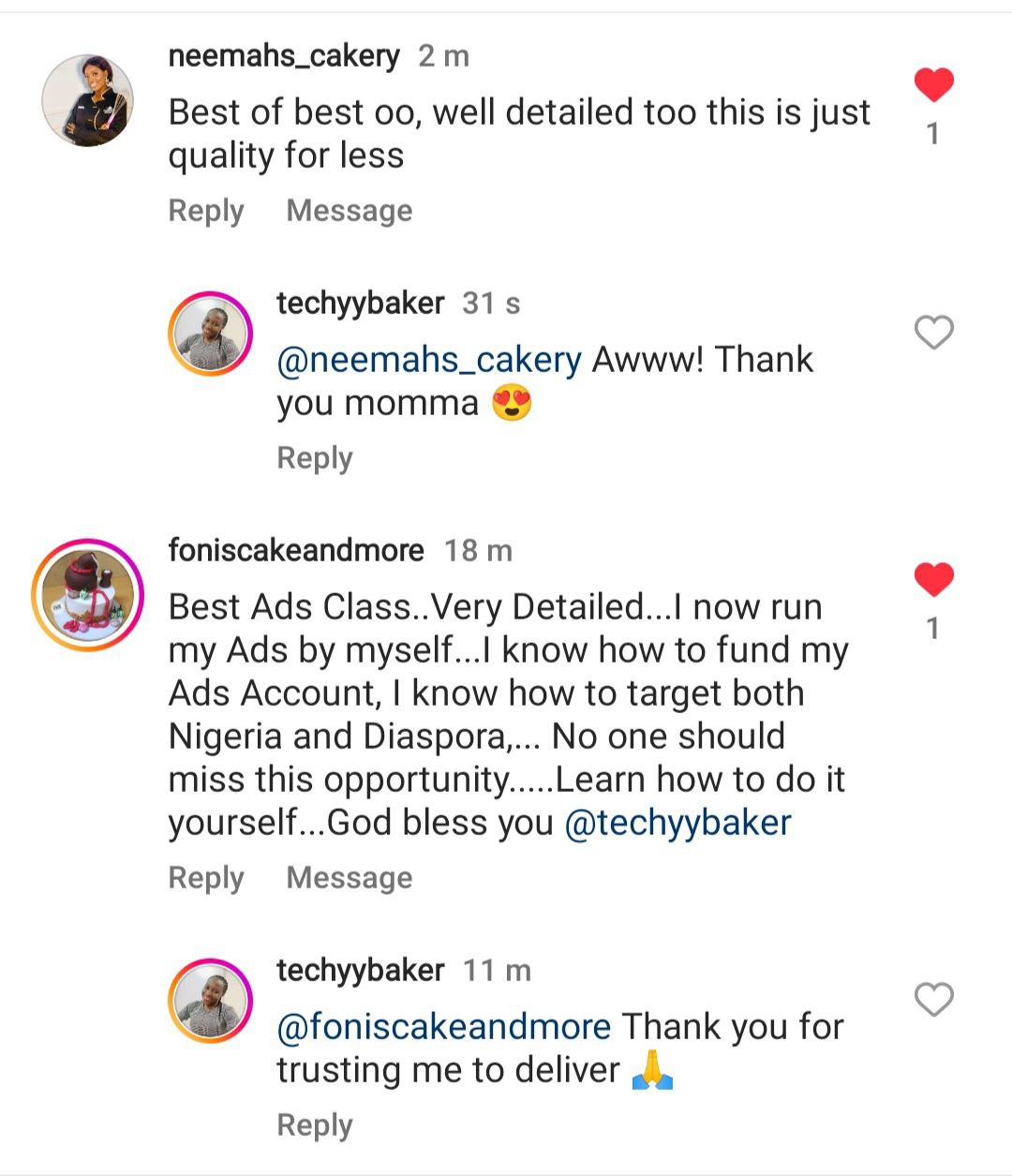
Task: Open the foniscakeandmore username link
Action: (x=296, y=550)
